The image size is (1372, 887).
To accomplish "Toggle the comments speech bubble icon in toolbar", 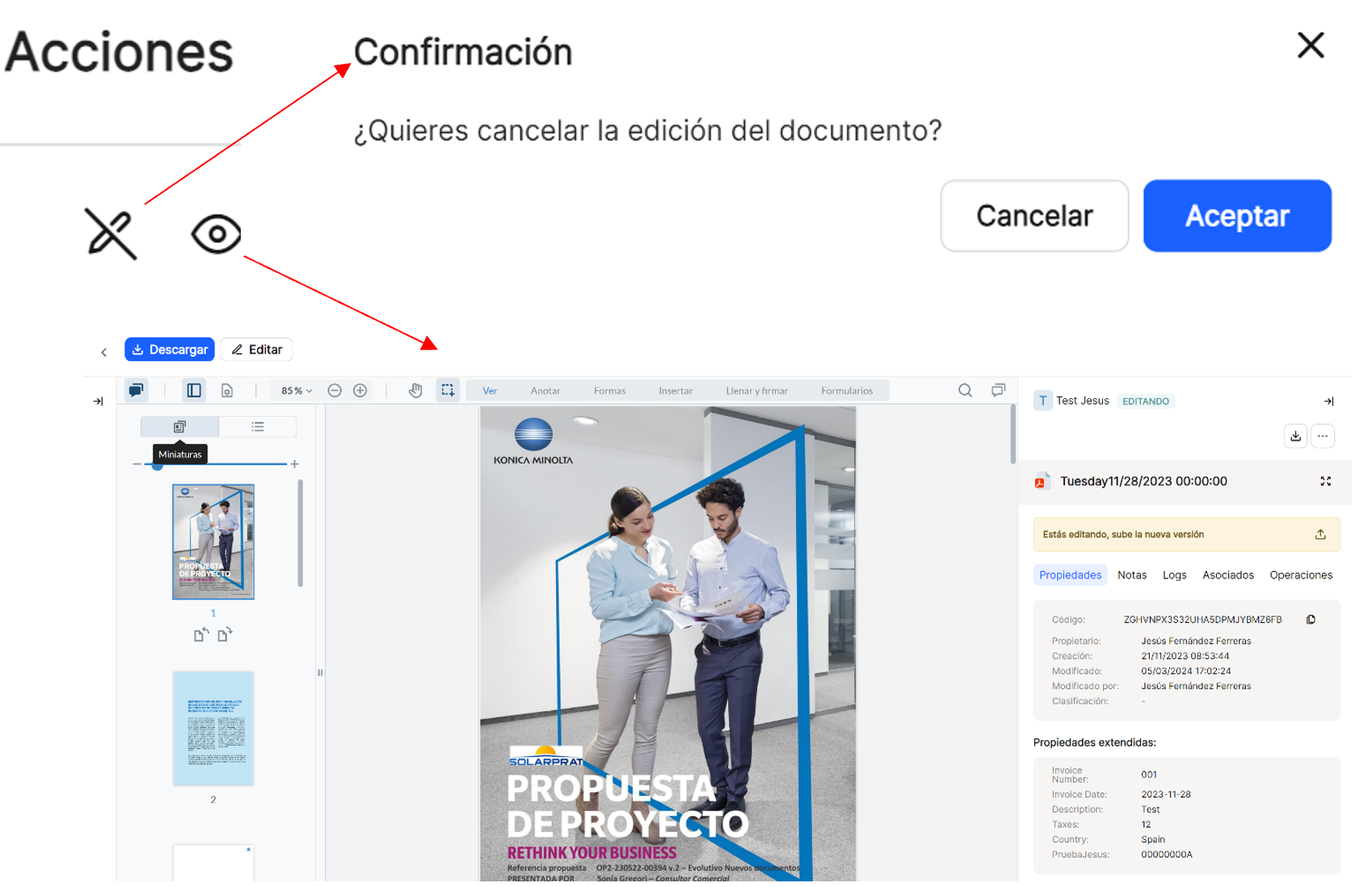I will [136, 390].
